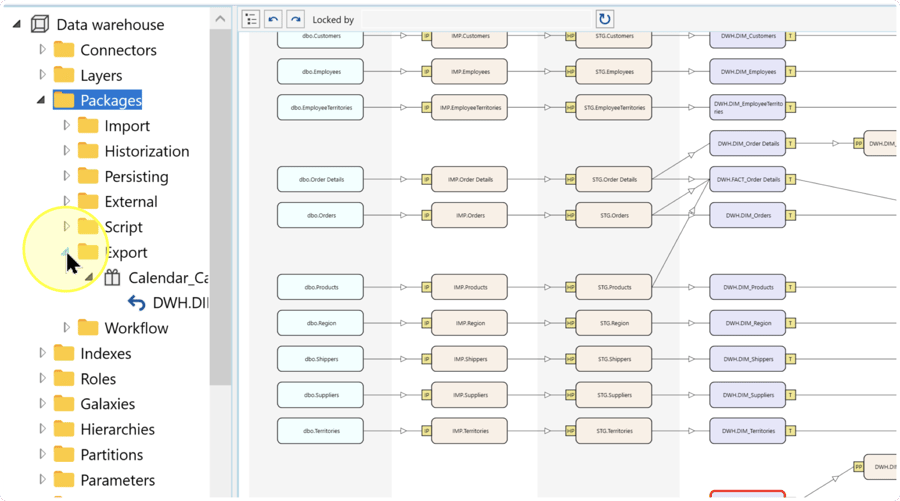Click IP badge on IMP.Shippers node
The height and width of the screenshot is (501, 900).
point(426,359)
